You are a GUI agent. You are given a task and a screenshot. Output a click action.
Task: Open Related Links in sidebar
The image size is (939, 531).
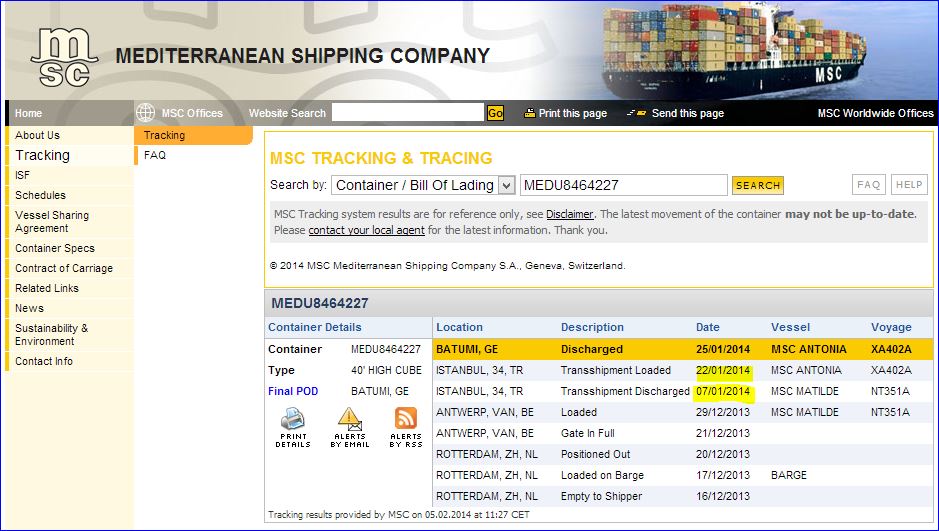click(x=47, y=288)
